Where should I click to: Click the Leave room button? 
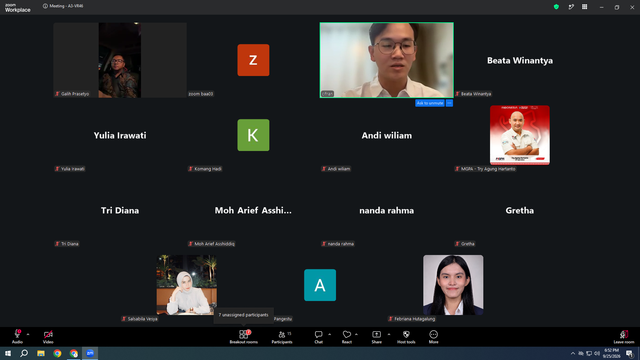(x=624, y=336)
